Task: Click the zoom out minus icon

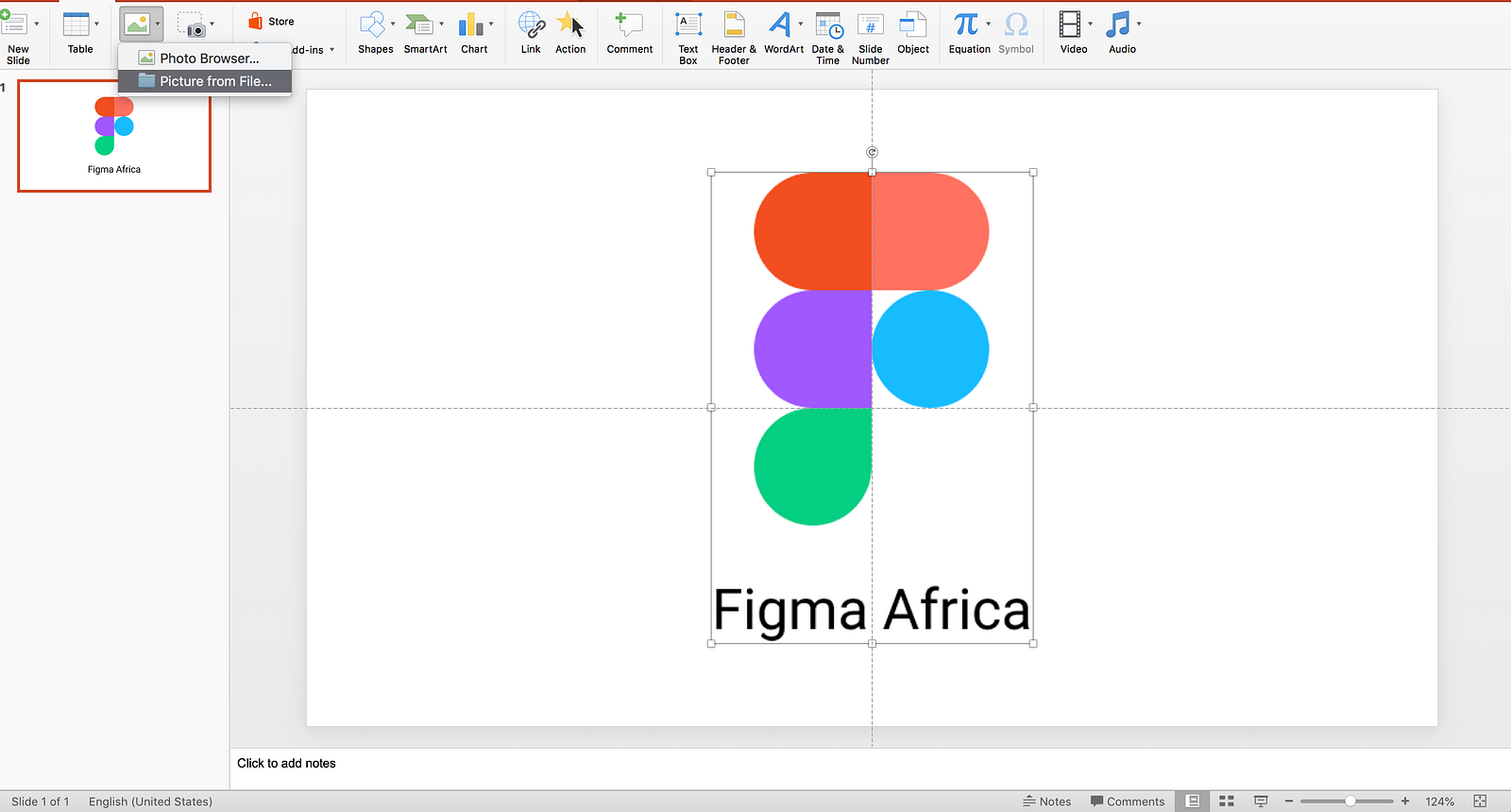Action: (x=1289, y=801)
